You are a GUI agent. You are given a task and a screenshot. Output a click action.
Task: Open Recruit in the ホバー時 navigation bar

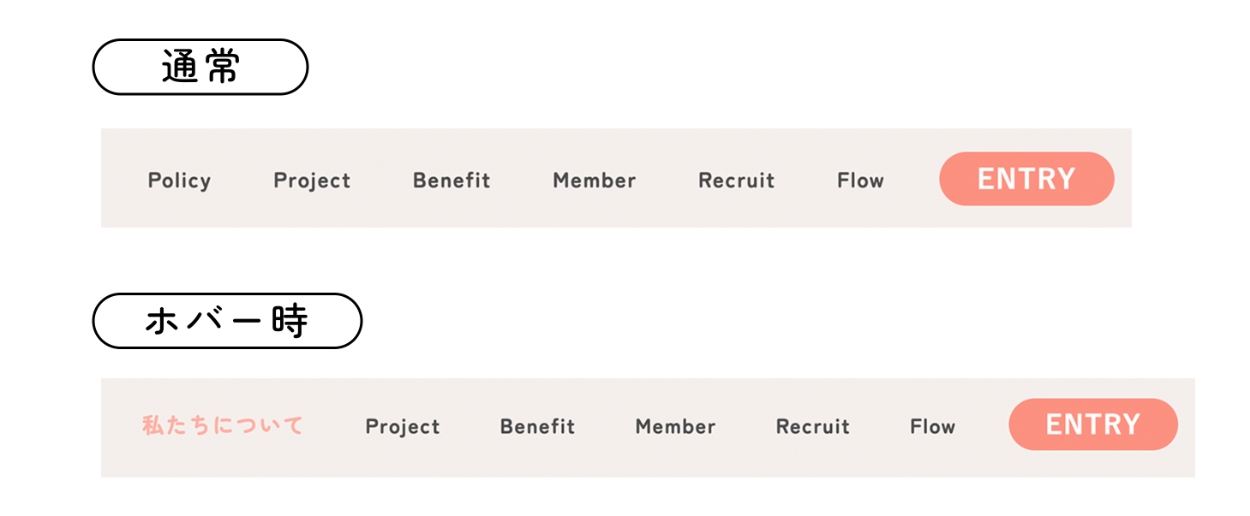812,427
